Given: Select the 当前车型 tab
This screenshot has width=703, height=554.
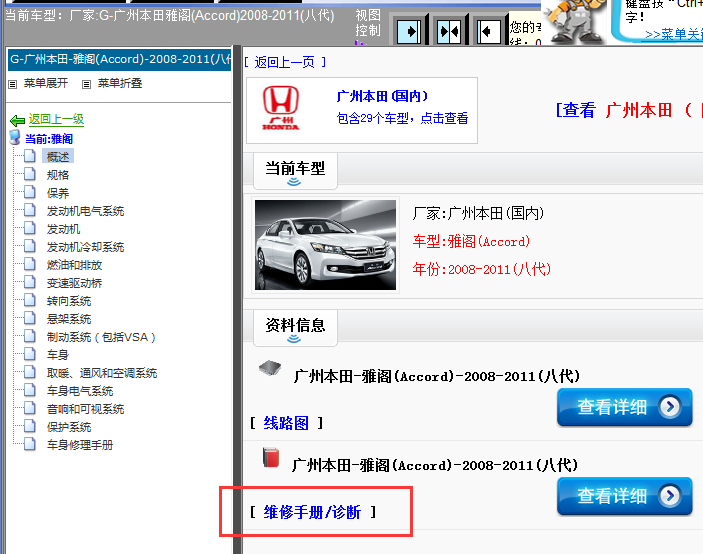Looking at the screenshot, I should click(x=295, y=171).
